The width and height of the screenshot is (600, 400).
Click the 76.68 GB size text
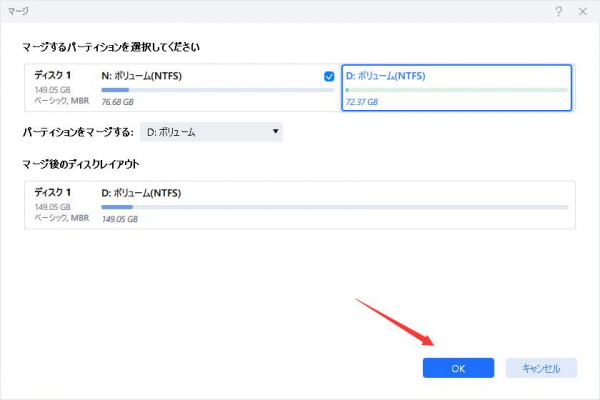[x=118, y=102]
